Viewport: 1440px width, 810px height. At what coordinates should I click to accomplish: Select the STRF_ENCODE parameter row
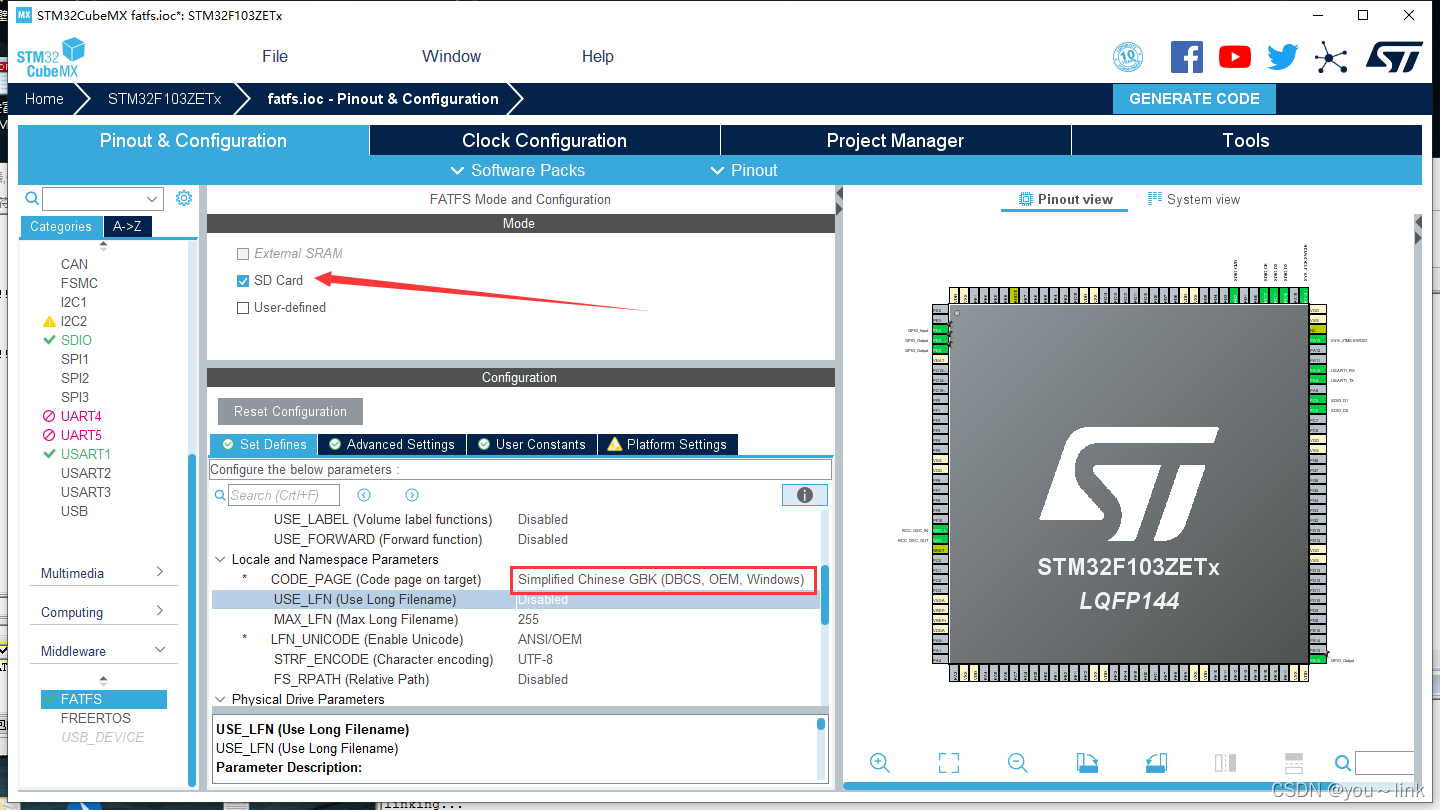(x=515, y=660)
